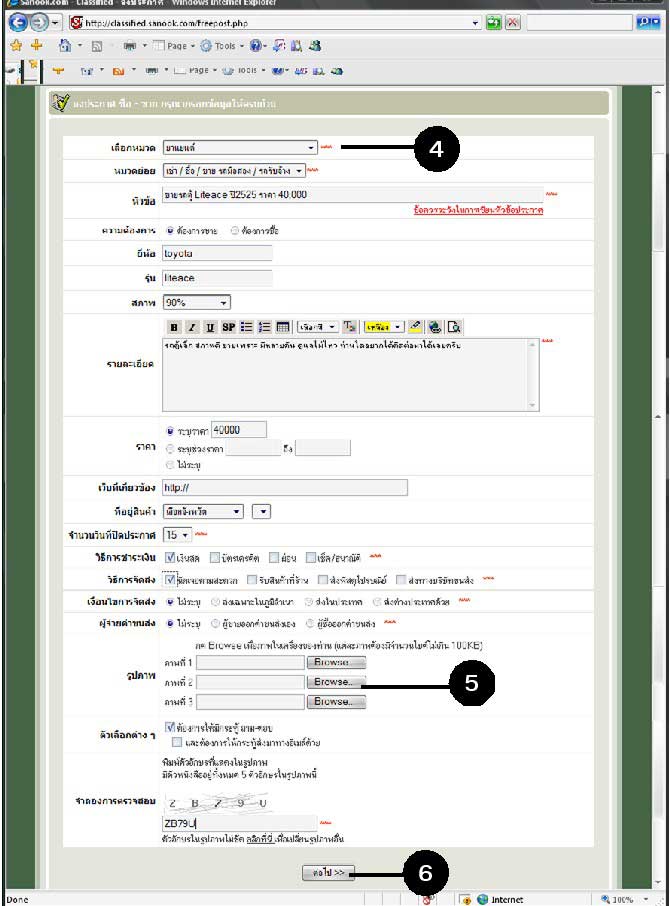The image size is (670, 906).
Task: Click the Help question-mark icon in upper row
Action: point(256,46)
